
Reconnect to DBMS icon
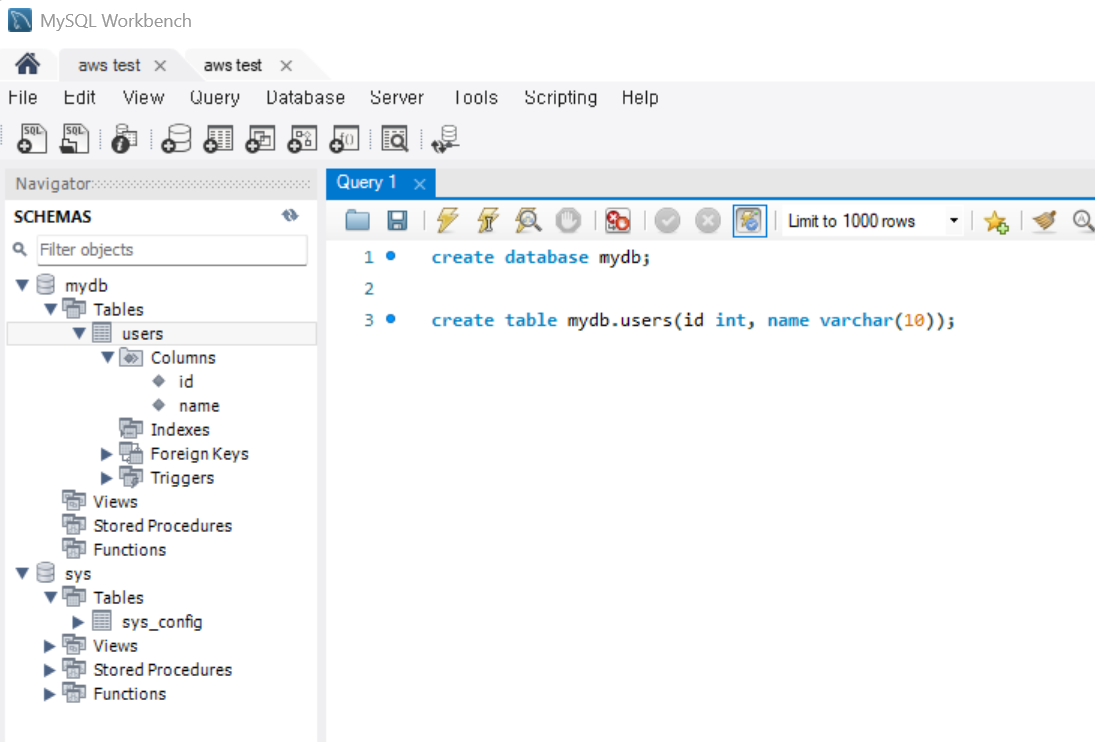445,139
